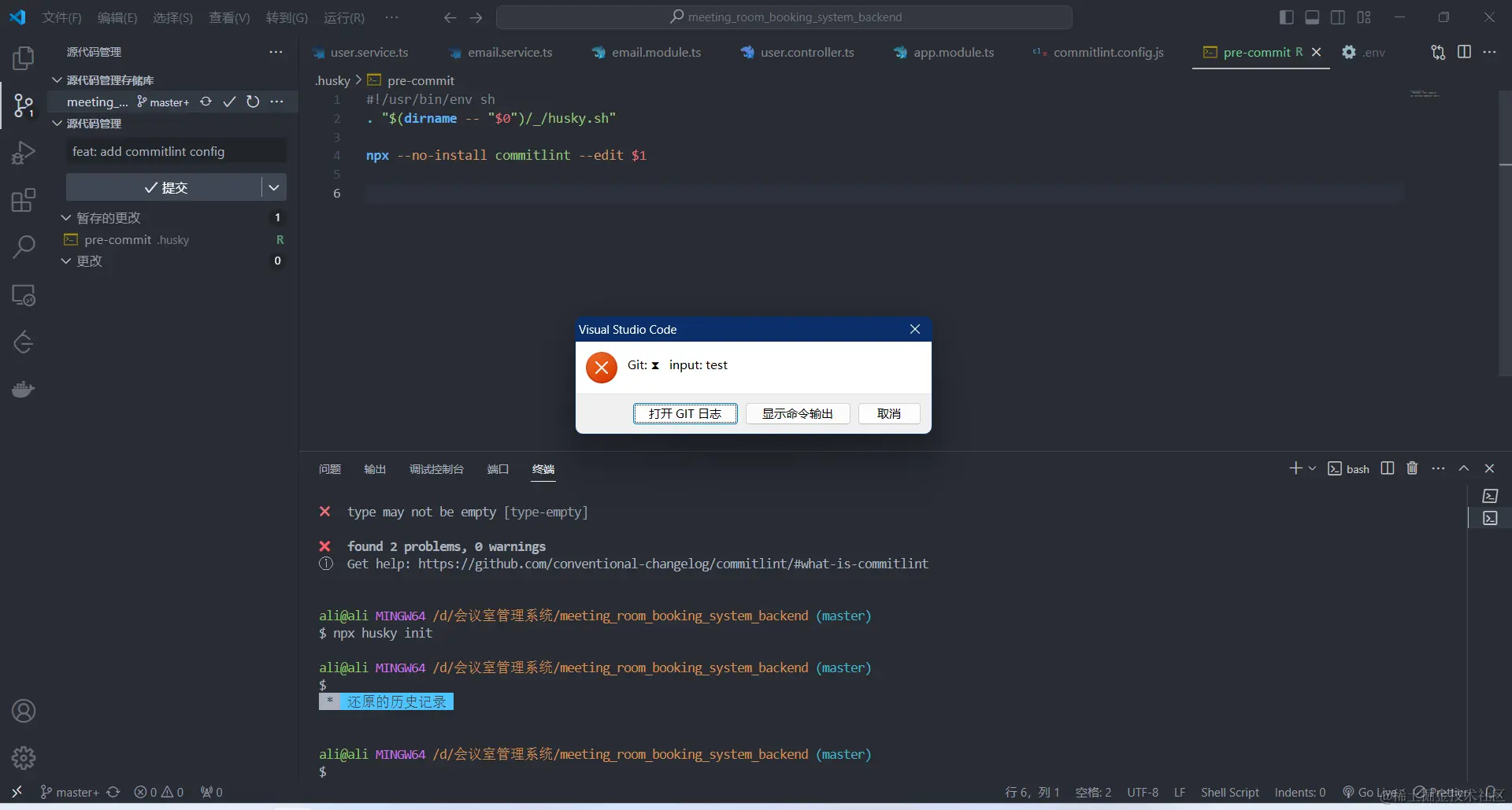The width and height of the screenshot is (1512, 810).
Task: Go forward in editor navigation history
Action: 476,17
